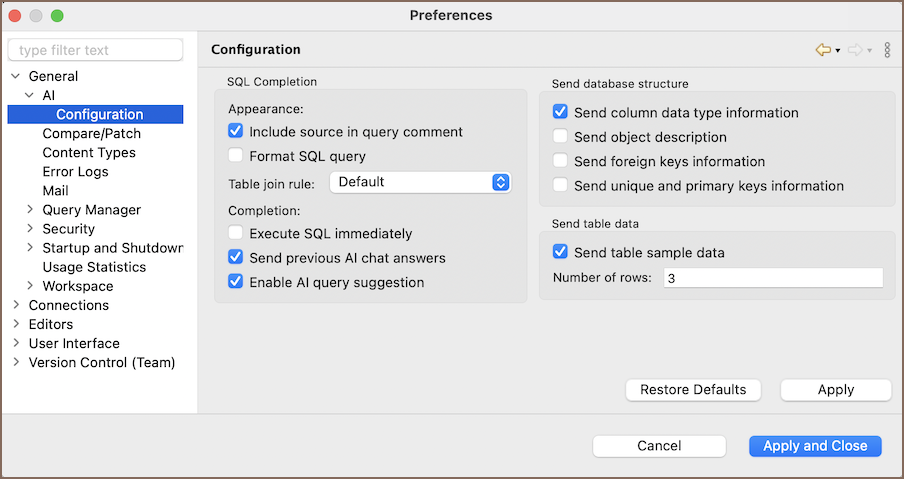Viewport: 904px width, 479px height.
Task: Toggle Include source in query comment
Action: coord(236,131)
